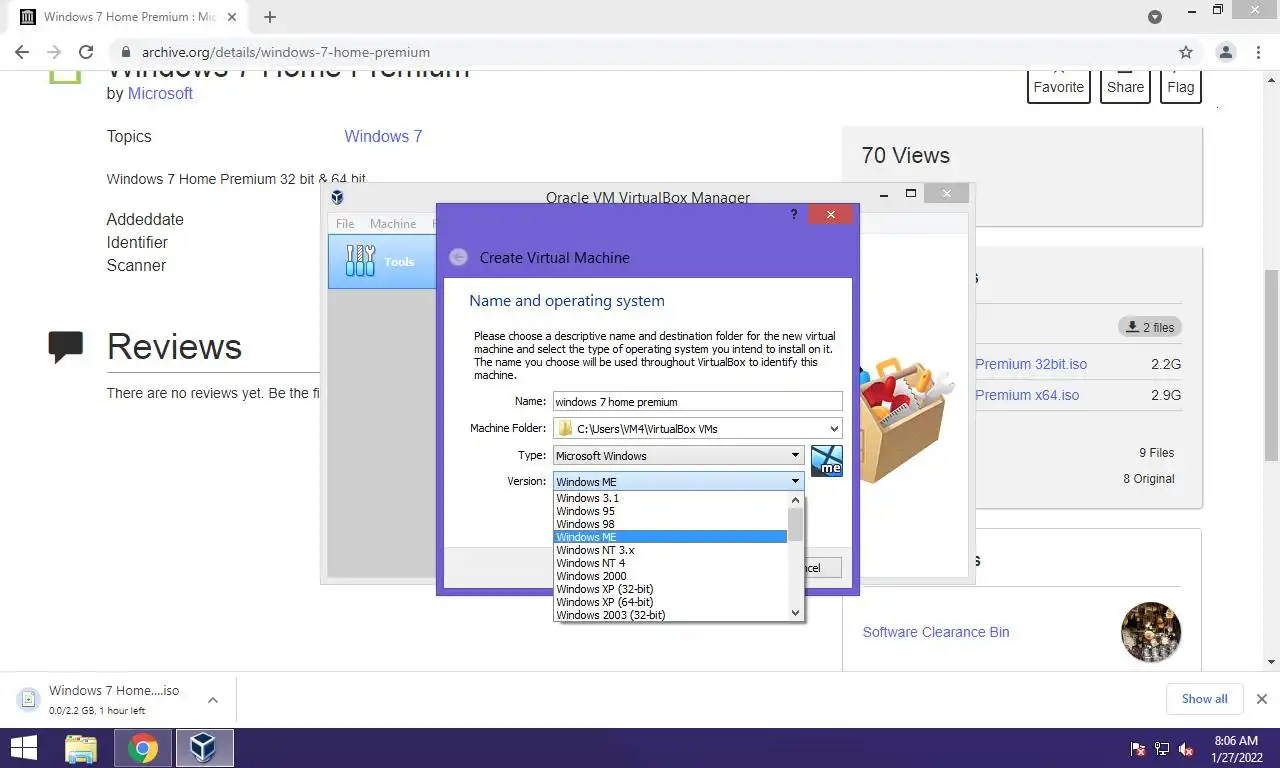This screenshot has width=1280, height=768.
Task: Reload the archive.org page
Action: [x=86, y=52]
